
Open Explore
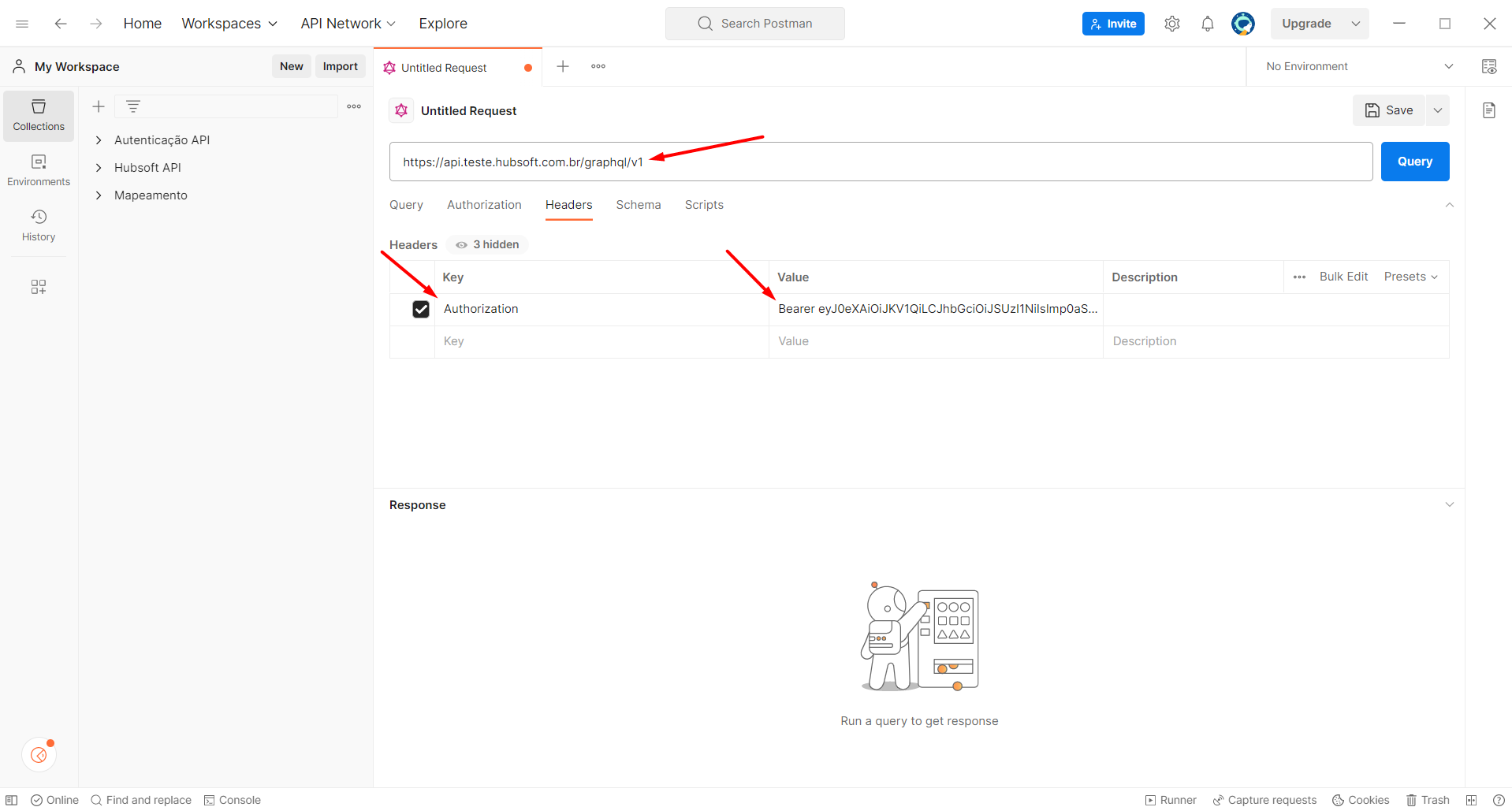(x=443, y=24)
